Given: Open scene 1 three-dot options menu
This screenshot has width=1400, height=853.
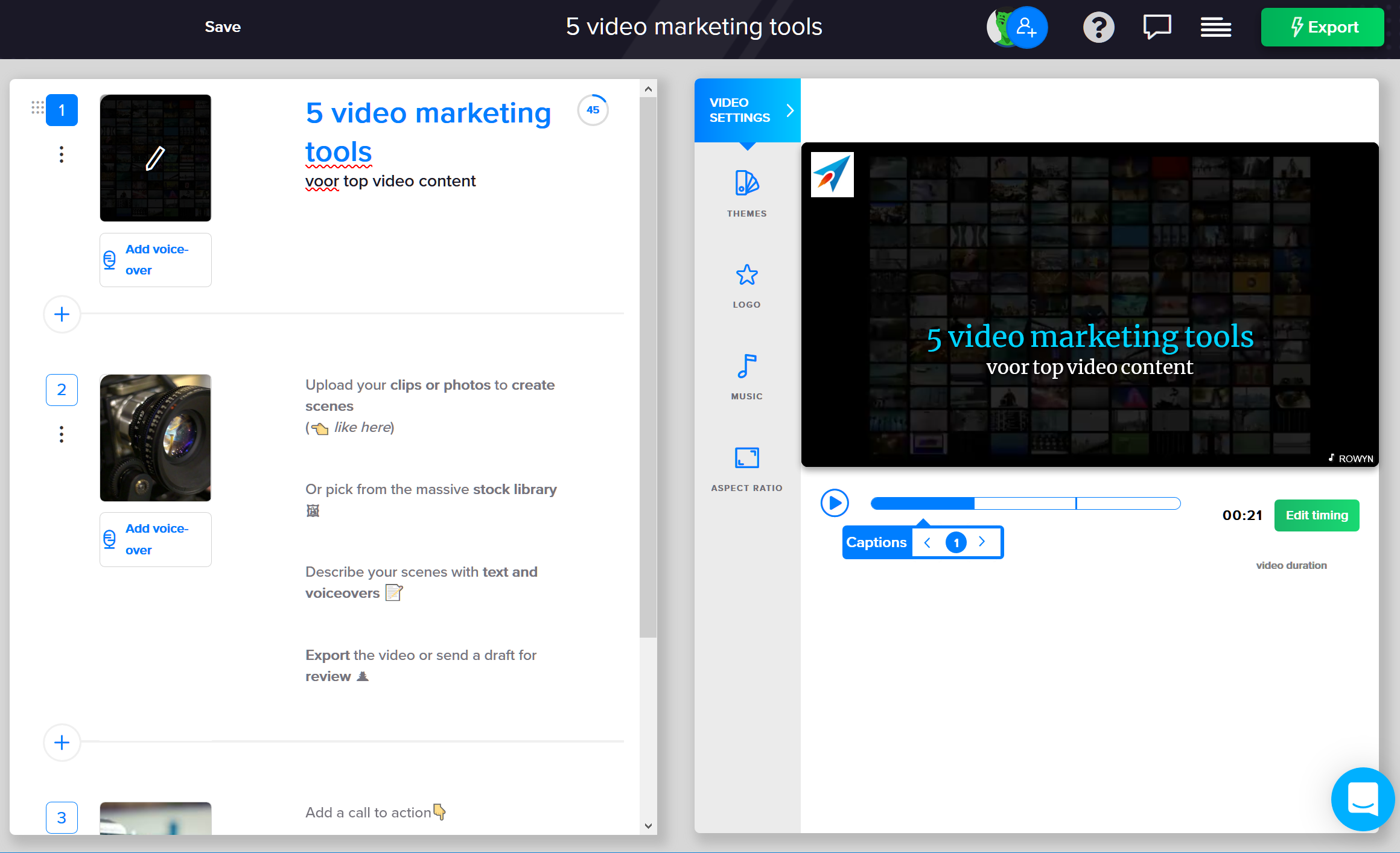Looking at the screenshot, I should click(x=62, y=154).
